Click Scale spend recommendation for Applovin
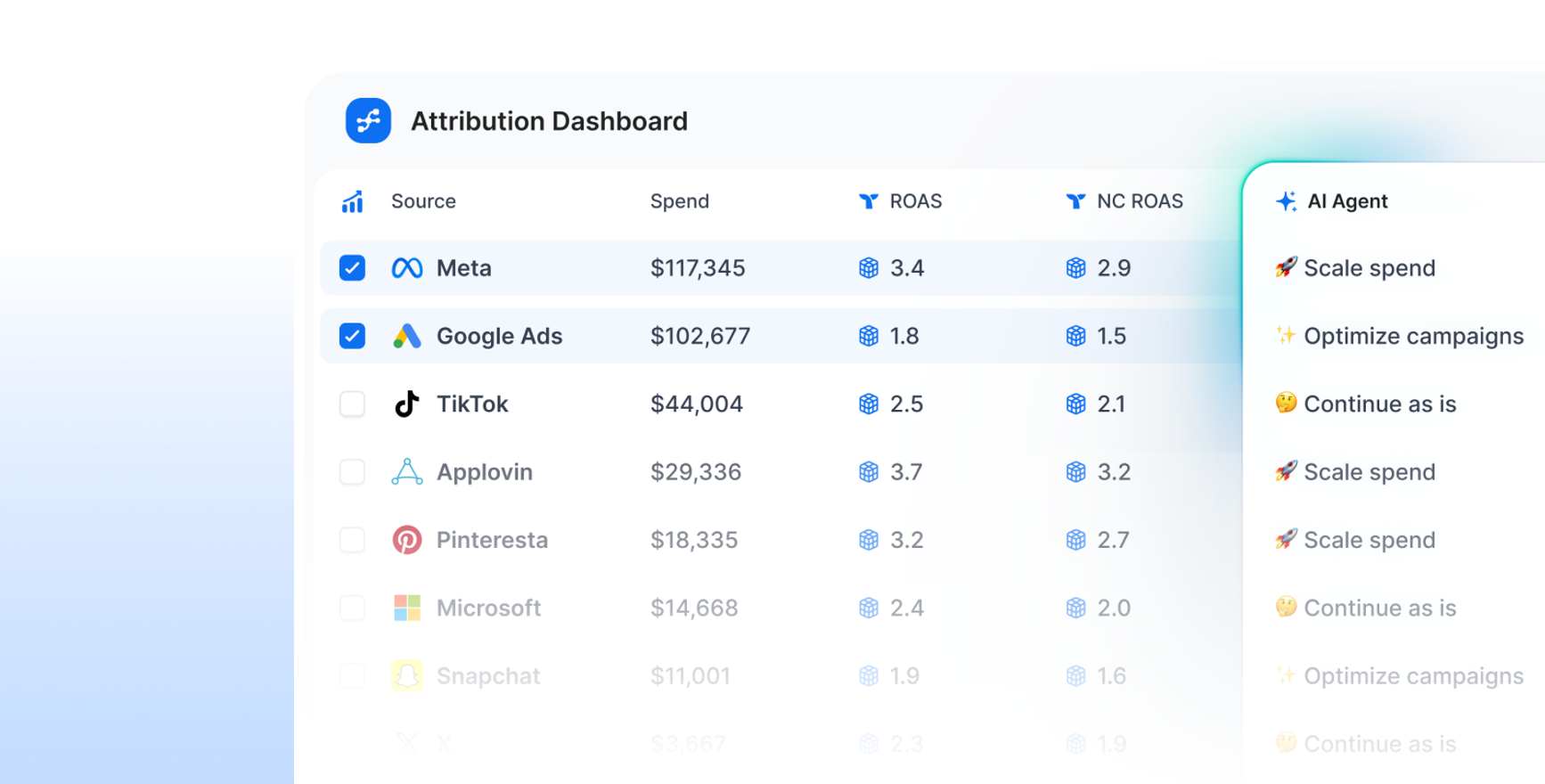1545x784 pixels. pyautogui.click(x=1355, y=471)
